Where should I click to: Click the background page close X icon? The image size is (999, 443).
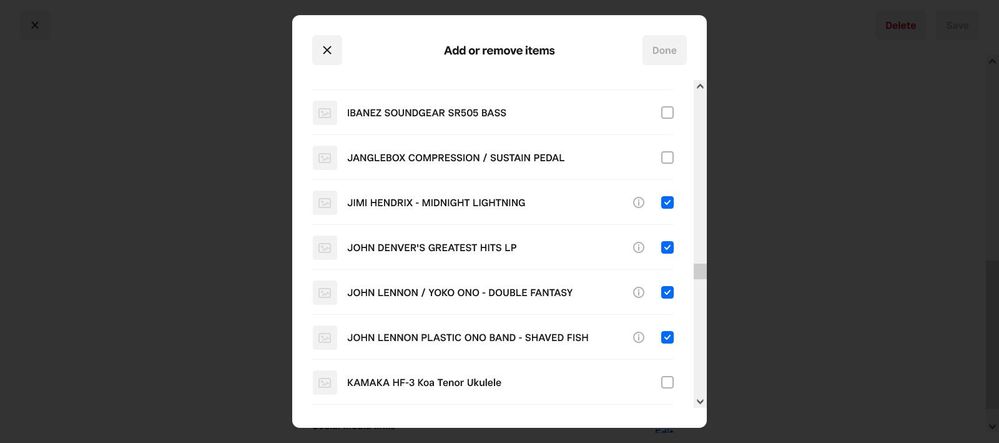pos(35,25)
